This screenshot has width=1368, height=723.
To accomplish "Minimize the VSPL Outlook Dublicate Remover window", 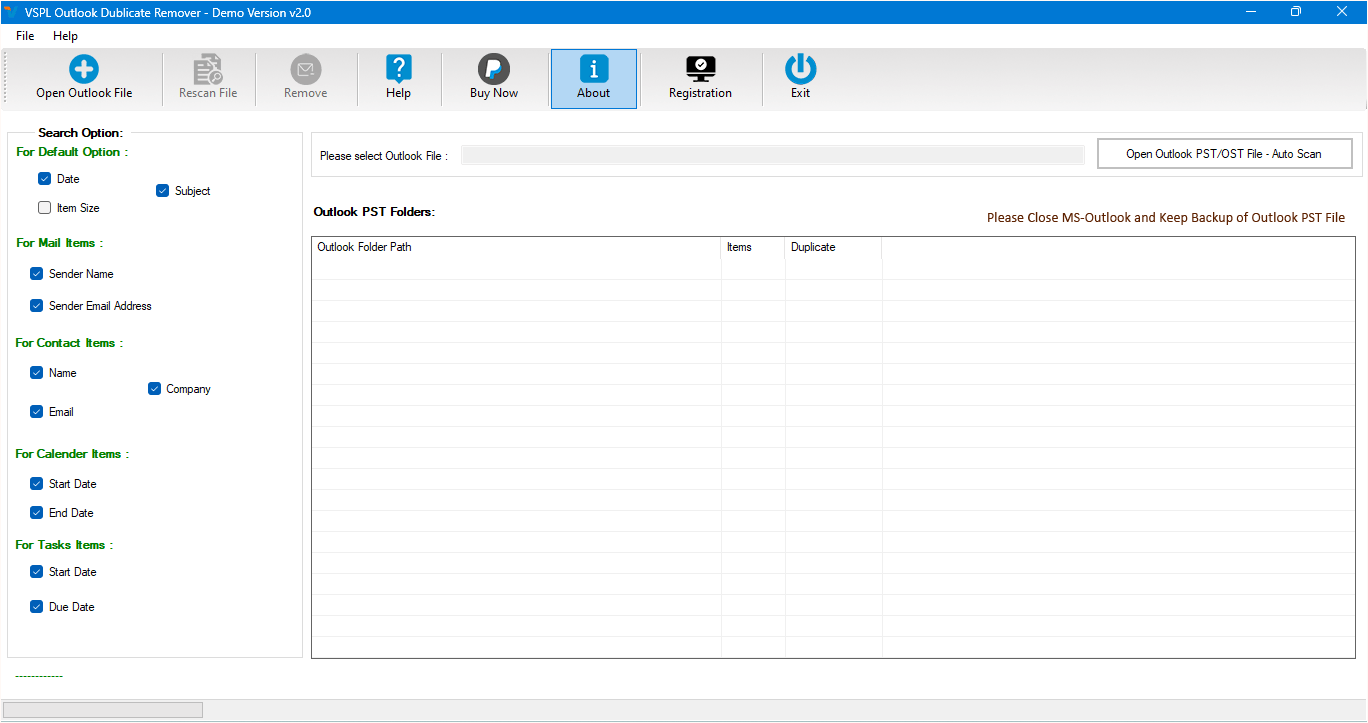I will pos(1250,12).
